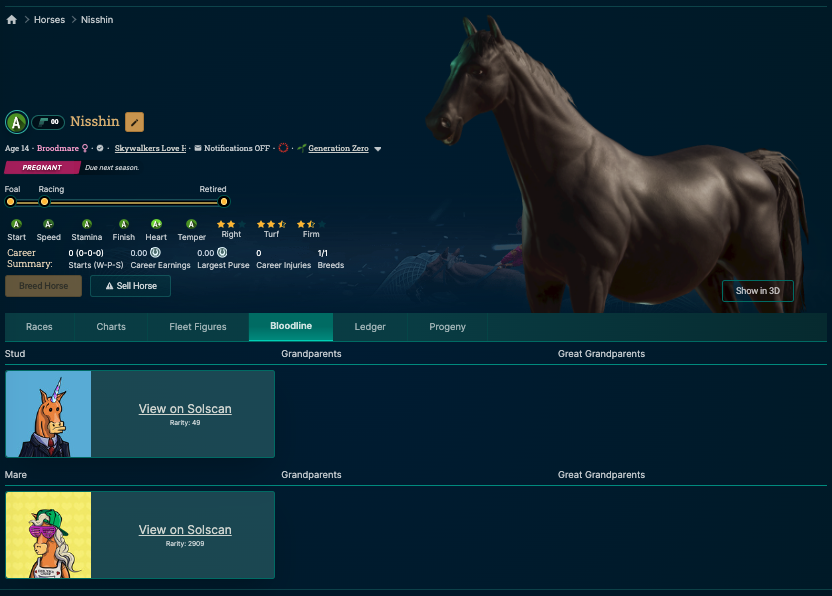
Task: Click the red dotted circle icon
Action: (283, 148)
